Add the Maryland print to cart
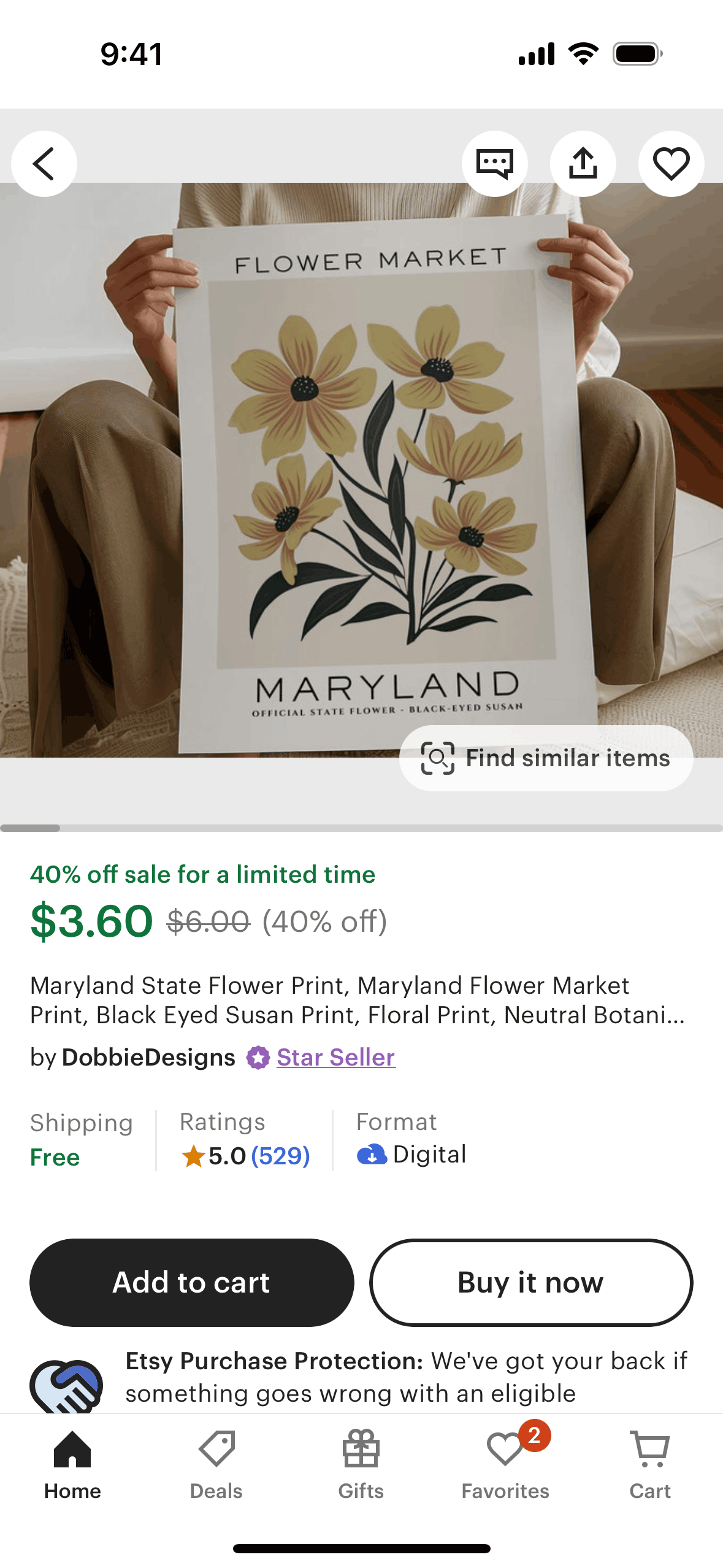This screenshot has width=723, height=1568. click(191, 1283)
